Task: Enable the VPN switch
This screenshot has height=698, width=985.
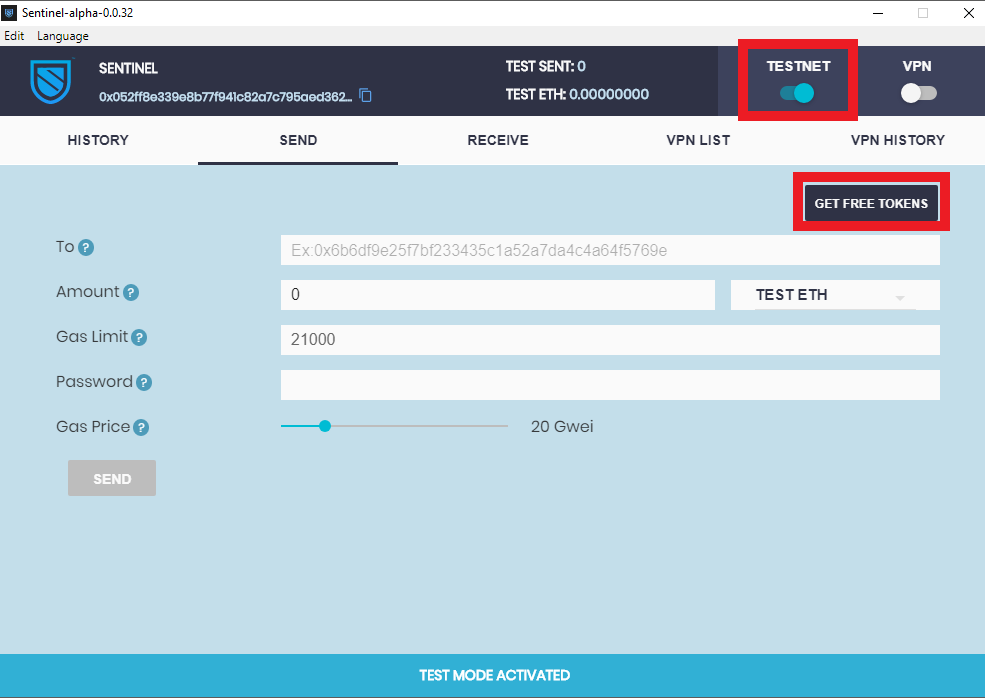Action: (918, 93)
